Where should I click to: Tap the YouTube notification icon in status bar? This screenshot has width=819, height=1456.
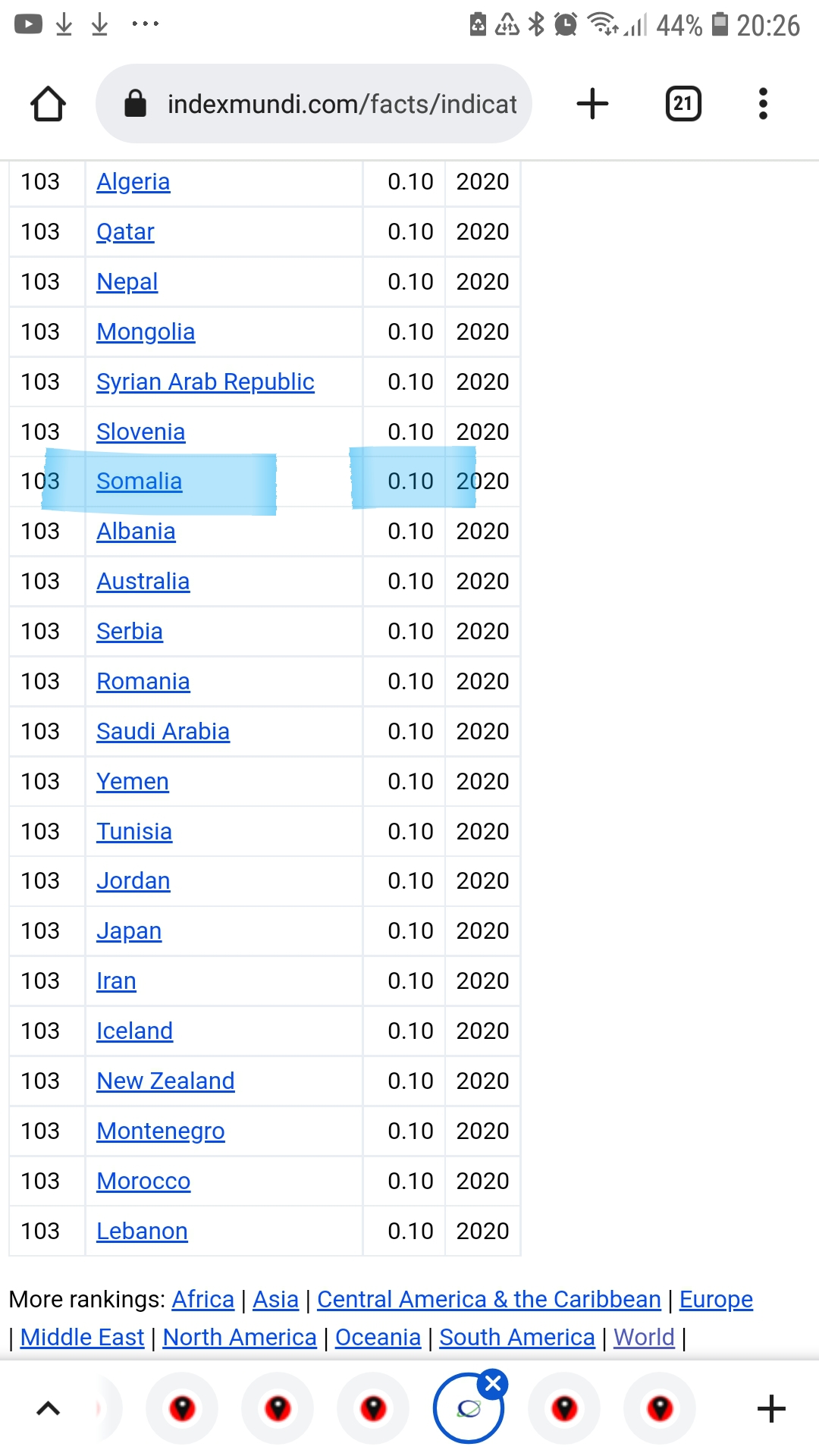29,24
